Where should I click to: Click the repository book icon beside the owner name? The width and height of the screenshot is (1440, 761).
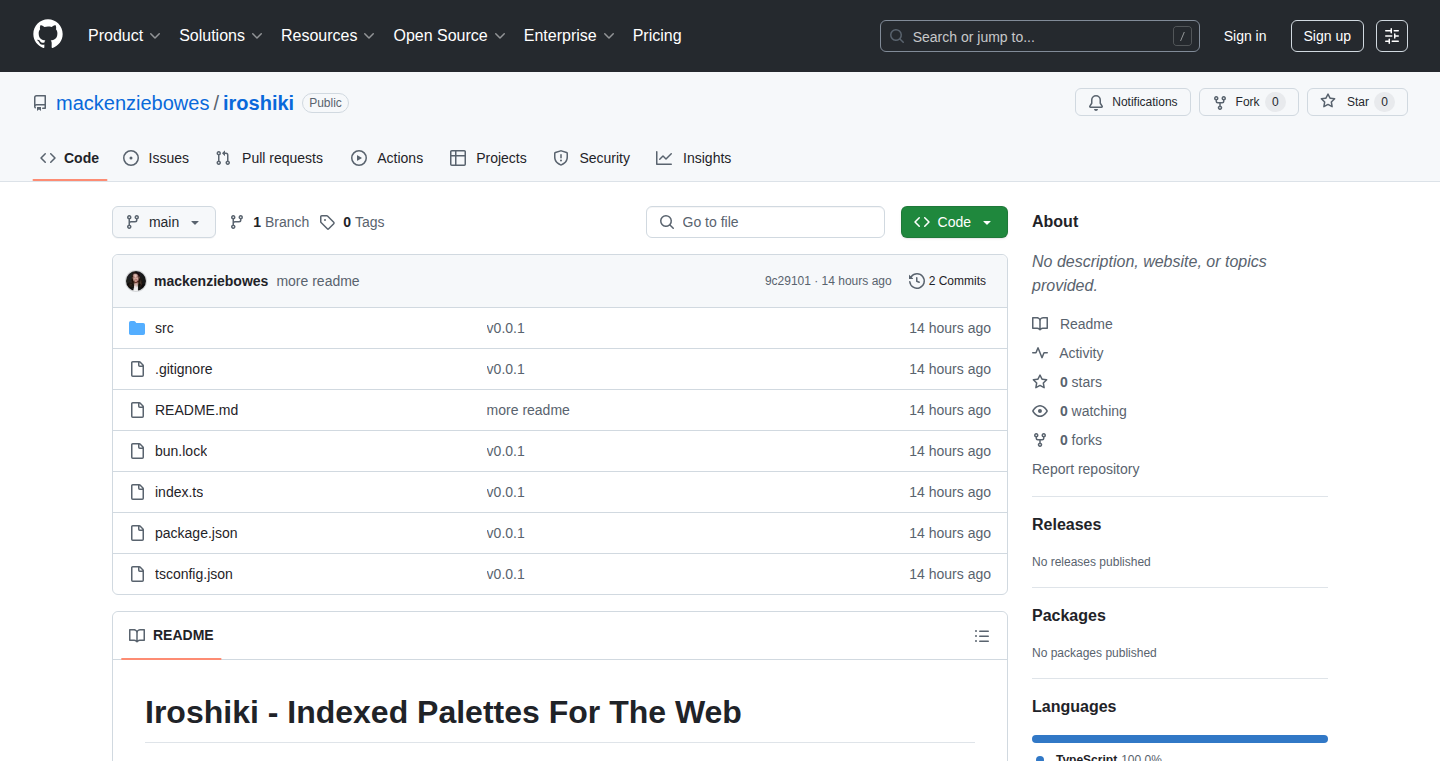[40, 103]
